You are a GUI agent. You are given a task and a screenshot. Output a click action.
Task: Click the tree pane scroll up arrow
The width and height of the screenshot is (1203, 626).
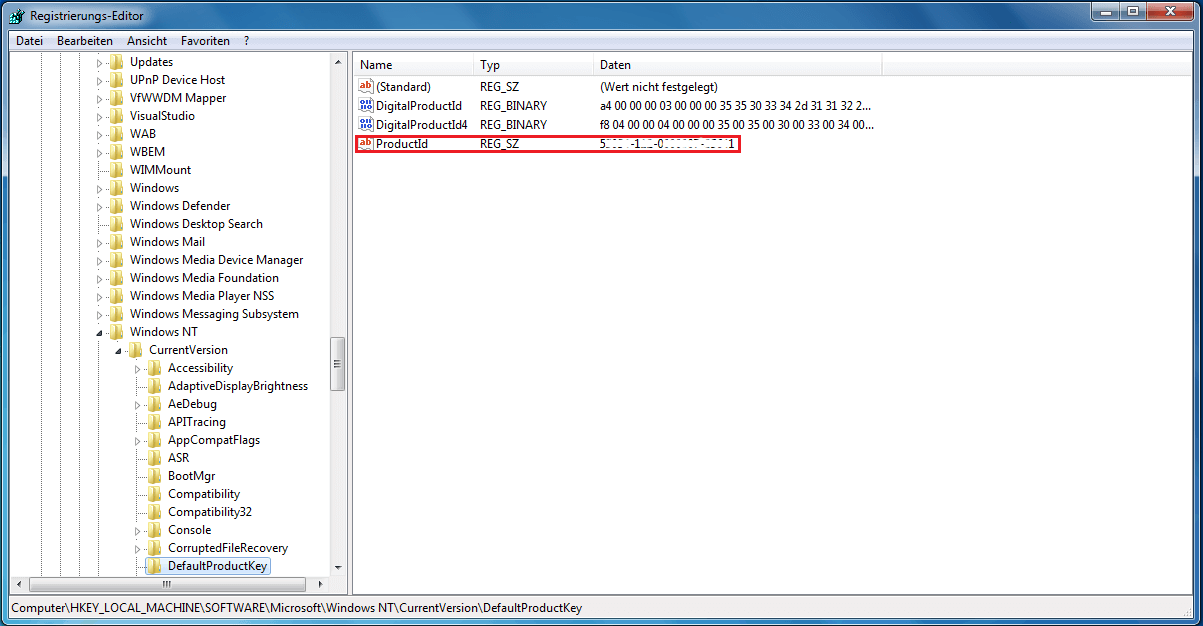pos(338,62)
